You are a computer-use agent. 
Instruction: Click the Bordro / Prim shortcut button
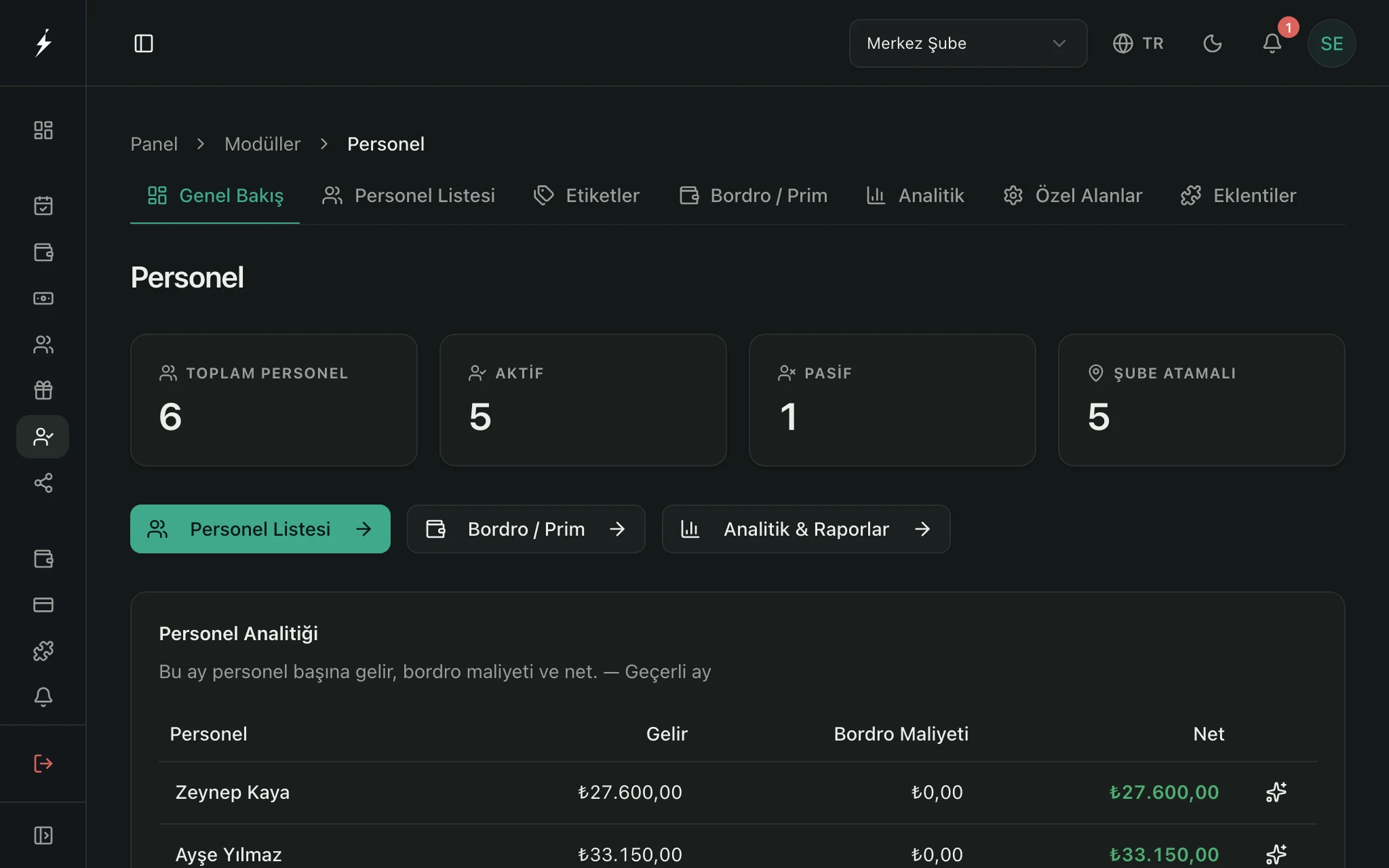[x=526, y=529]
